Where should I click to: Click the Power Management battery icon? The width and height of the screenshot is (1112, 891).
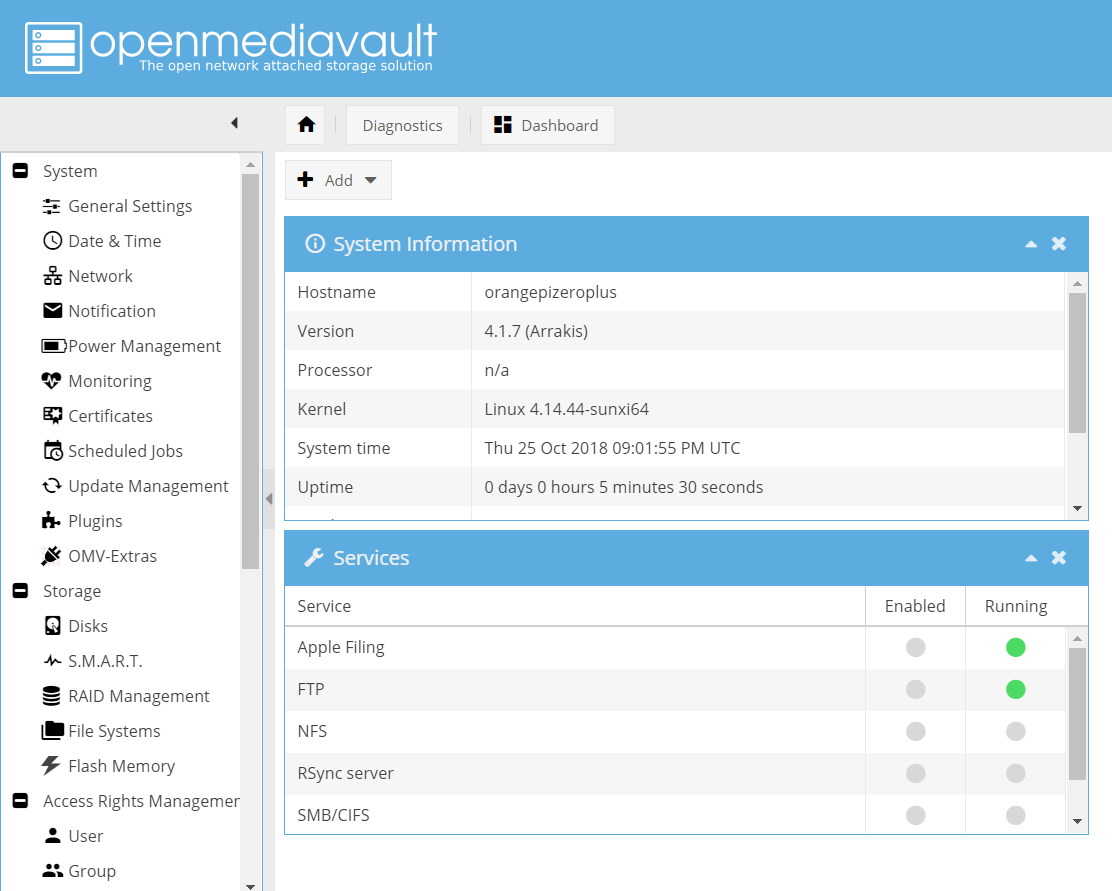(x=54, y=346)
